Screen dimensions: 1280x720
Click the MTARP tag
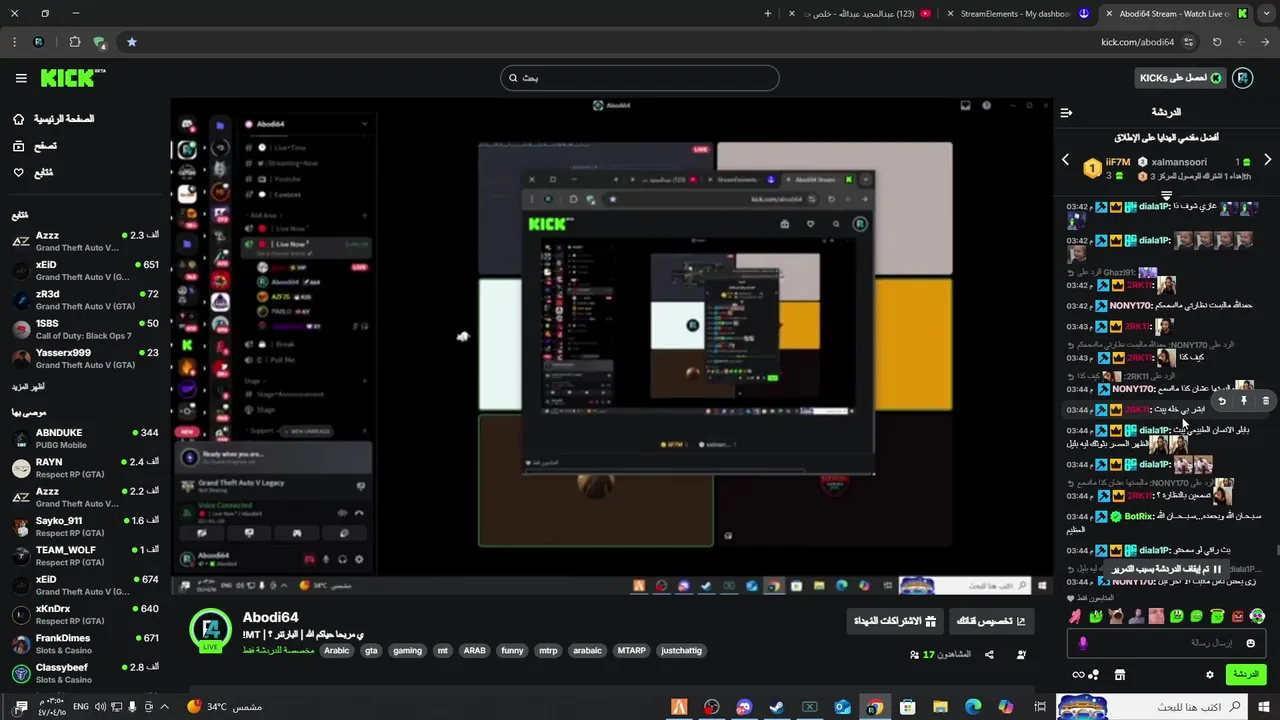[631, 651]
